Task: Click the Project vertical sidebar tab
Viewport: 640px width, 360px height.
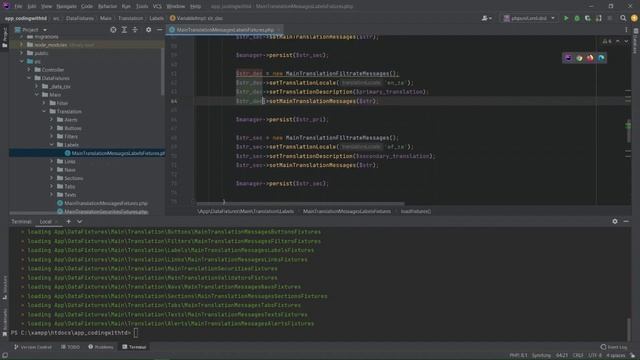Action: pyautogui.click(x=4, y=37)
